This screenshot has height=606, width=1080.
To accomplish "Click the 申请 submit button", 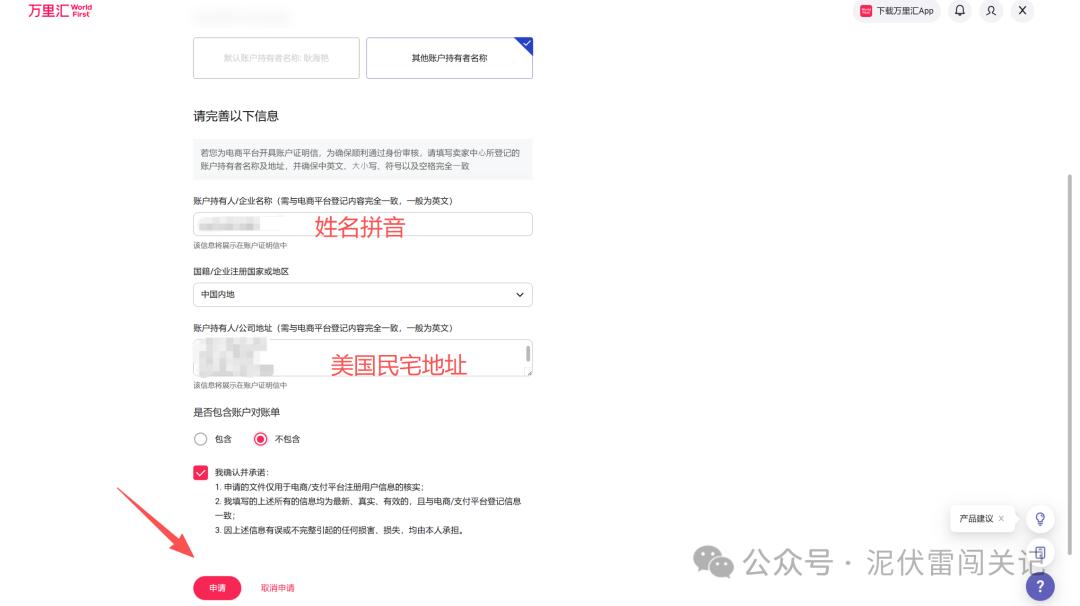I will 217,588.
